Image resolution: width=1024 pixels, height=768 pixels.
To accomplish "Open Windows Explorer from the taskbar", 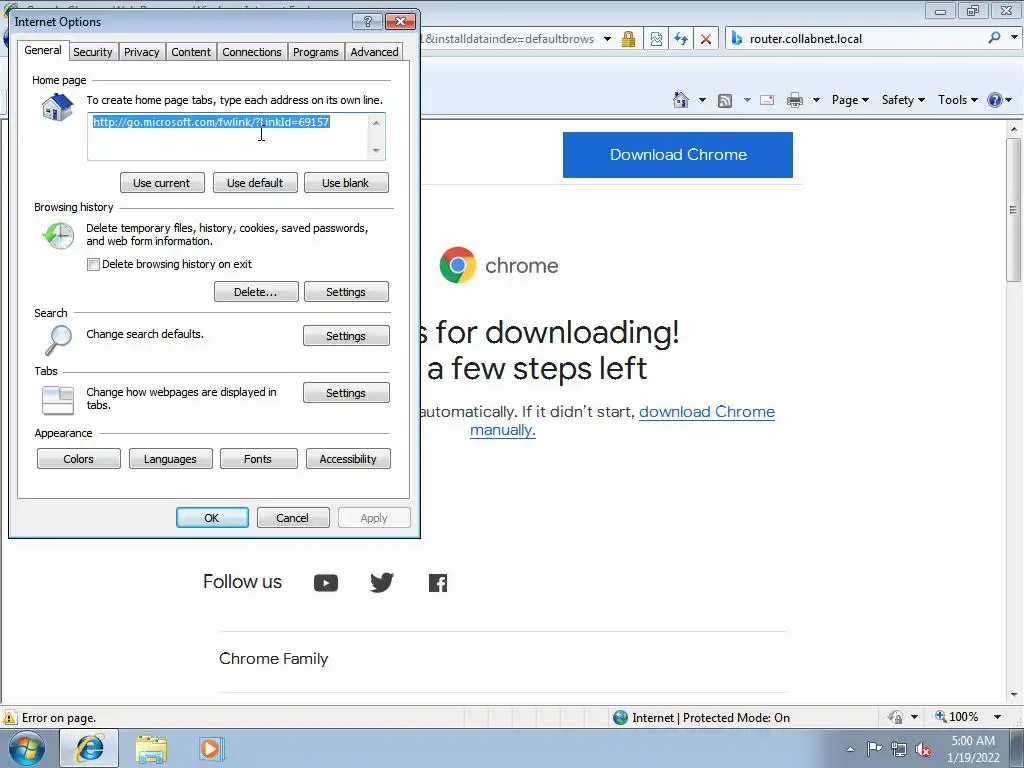I will click(x=151, y=748).
